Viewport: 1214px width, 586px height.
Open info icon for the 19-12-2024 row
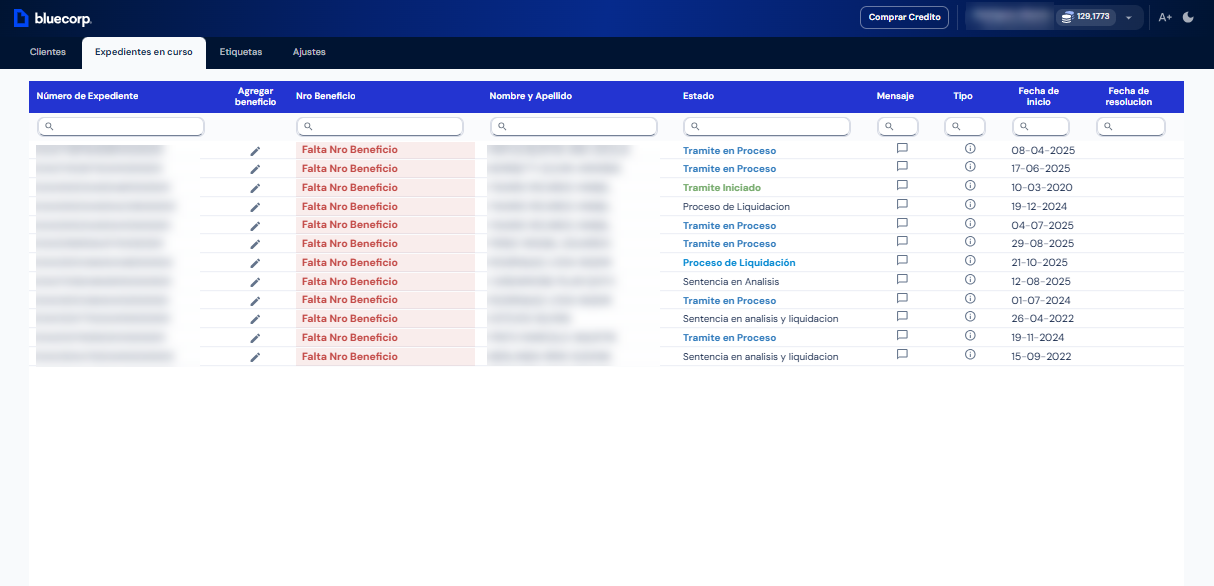(x=970, y=204)
